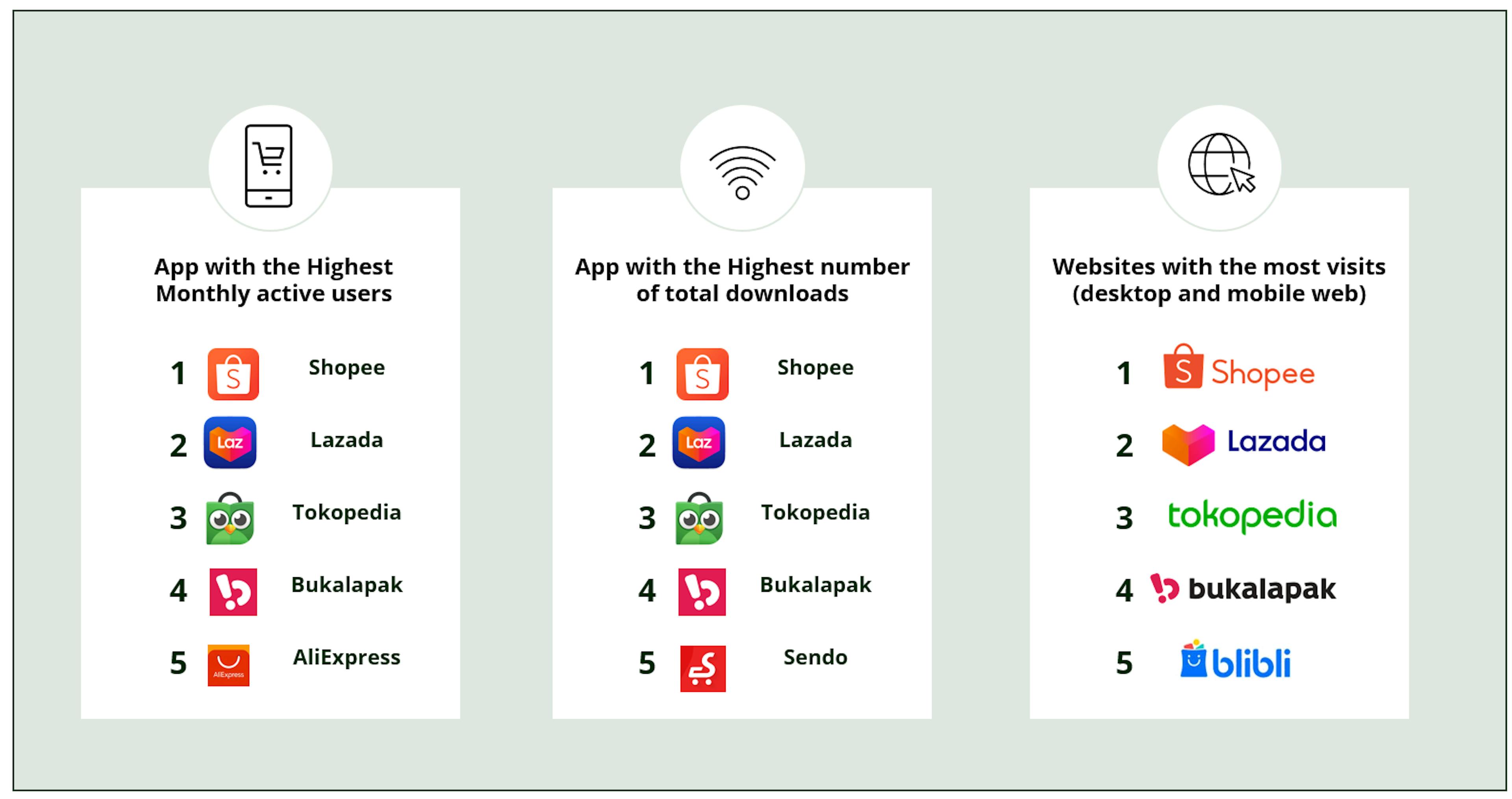Select the green tokopedia wordmark logo
Screen dimensions: 1512x799
tap(1252, 516)
